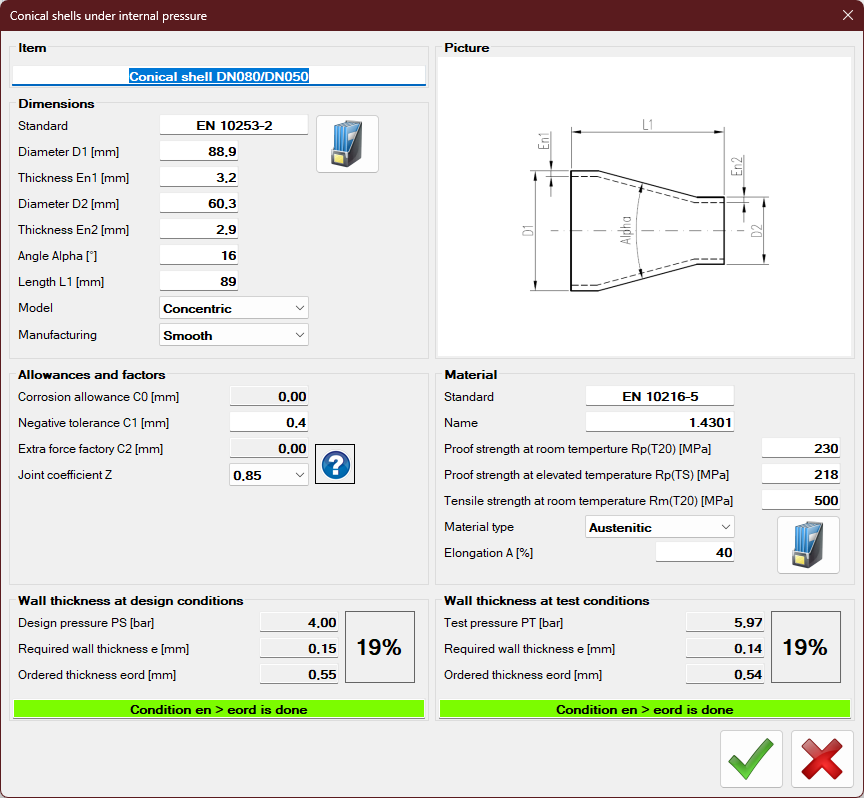This screenshot has width=864, height=798.
Task: Click the Negative tolerance C1 field
Action: coord(269,423)
